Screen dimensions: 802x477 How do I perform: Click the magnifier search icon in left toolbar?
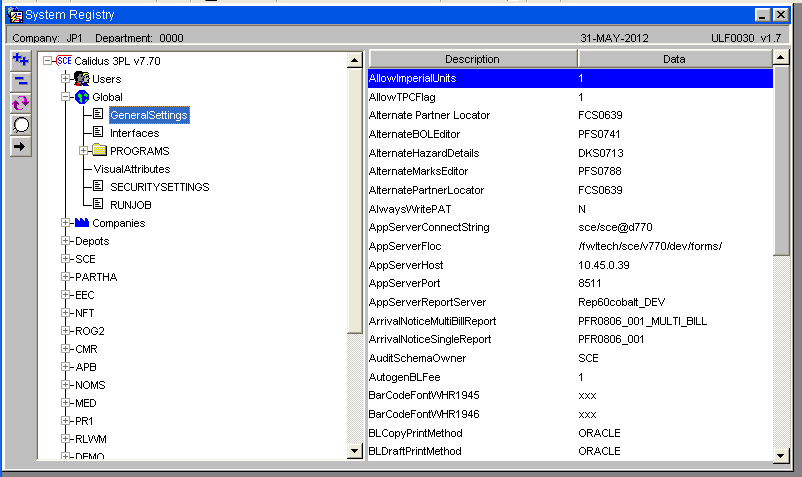point(20,125)
